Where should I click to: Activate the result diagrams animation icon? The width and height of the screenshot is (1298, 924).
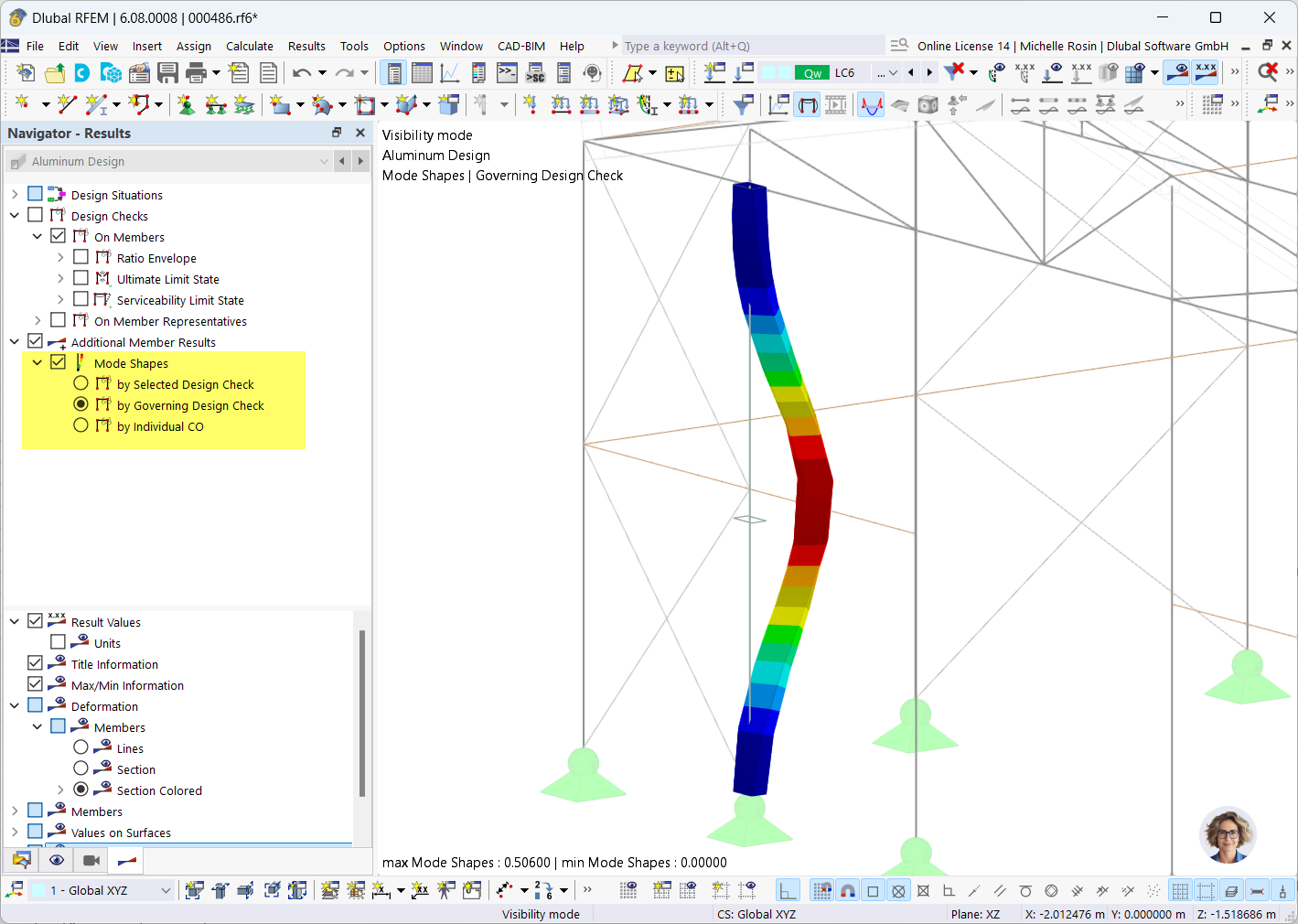pyautogui.click(x=835, y=104)
